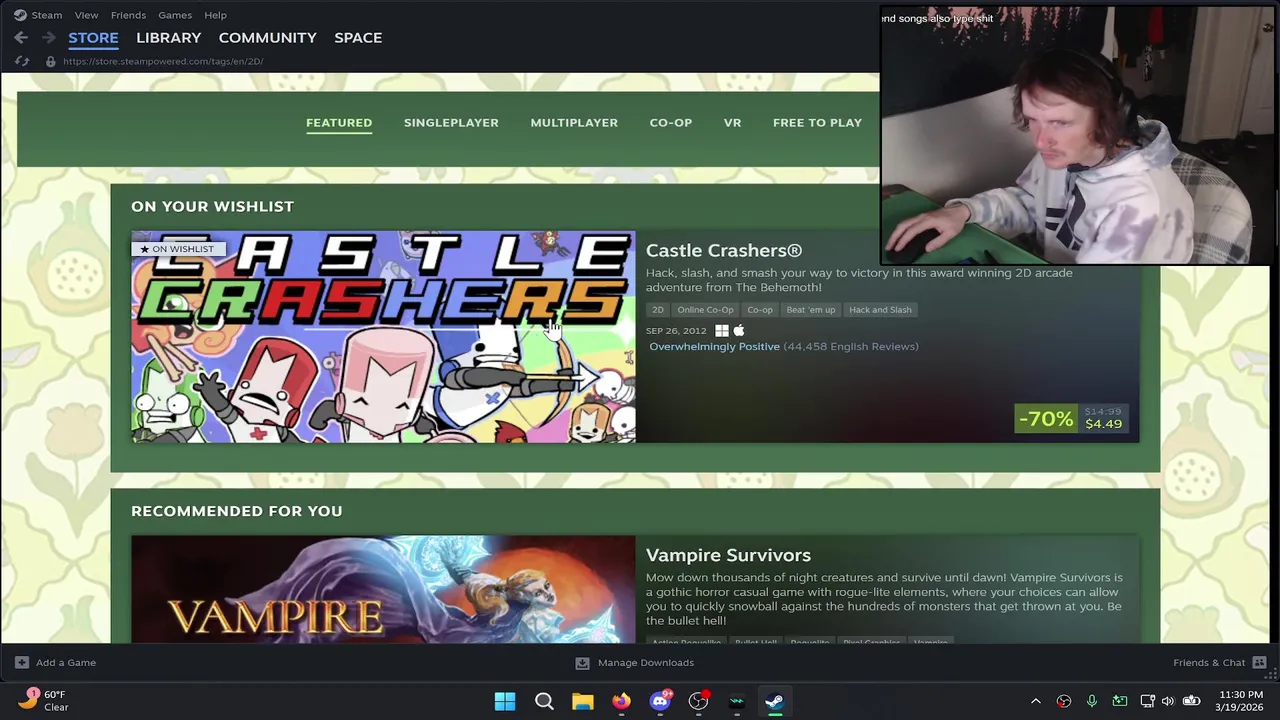Open the Friends menu

[x=128, y=15]
